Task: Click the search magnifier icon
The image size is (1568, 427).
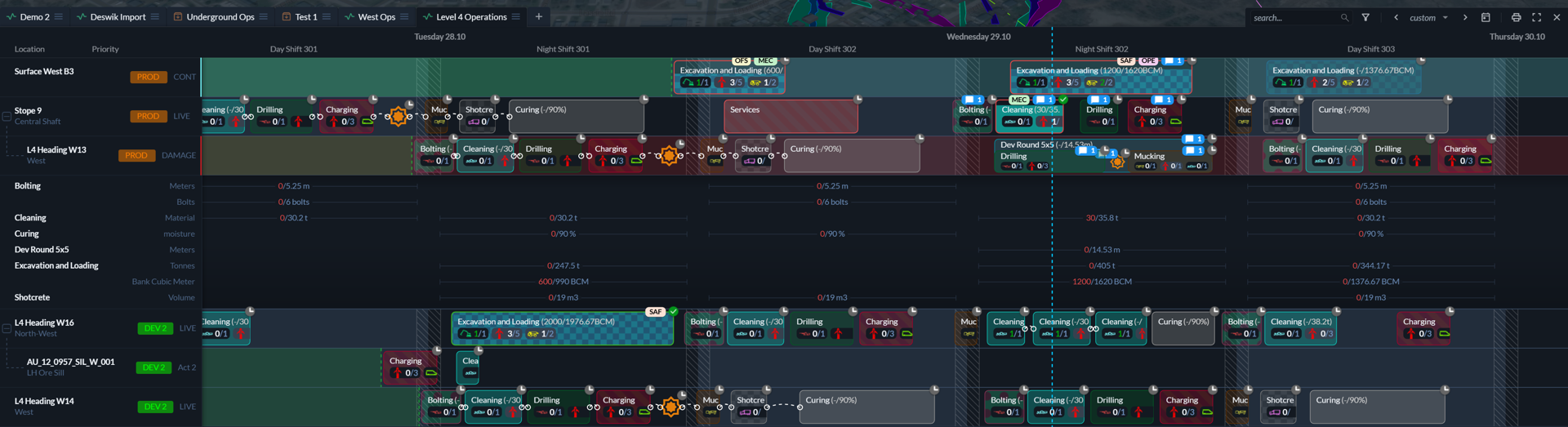Action: [1344, 17]
